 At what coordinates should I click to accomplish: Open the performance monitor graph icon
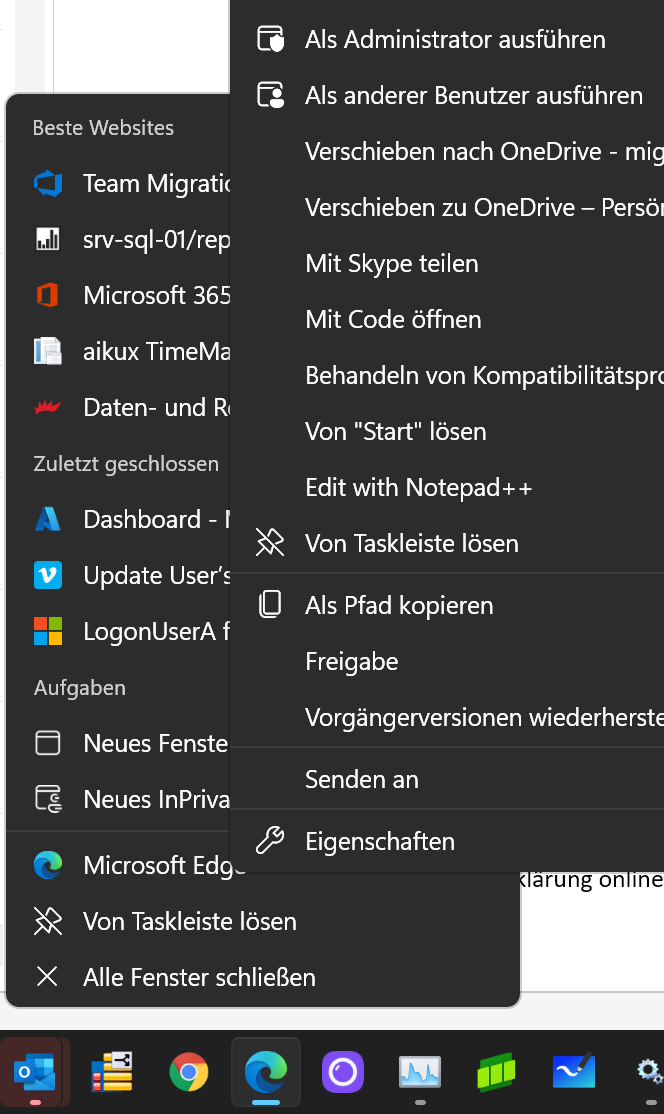click(x=420, y=1071)
